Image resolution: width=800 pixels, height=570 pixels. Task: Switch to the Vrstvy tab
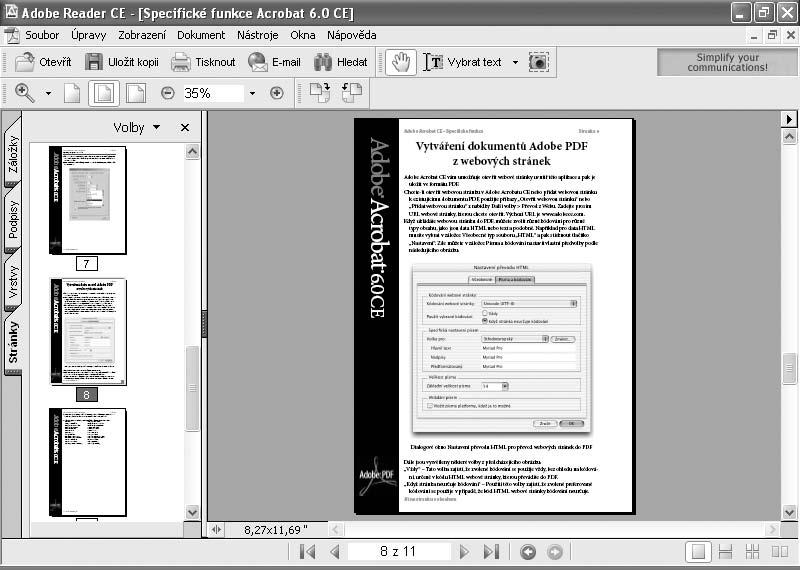click(x=12, y=282)
